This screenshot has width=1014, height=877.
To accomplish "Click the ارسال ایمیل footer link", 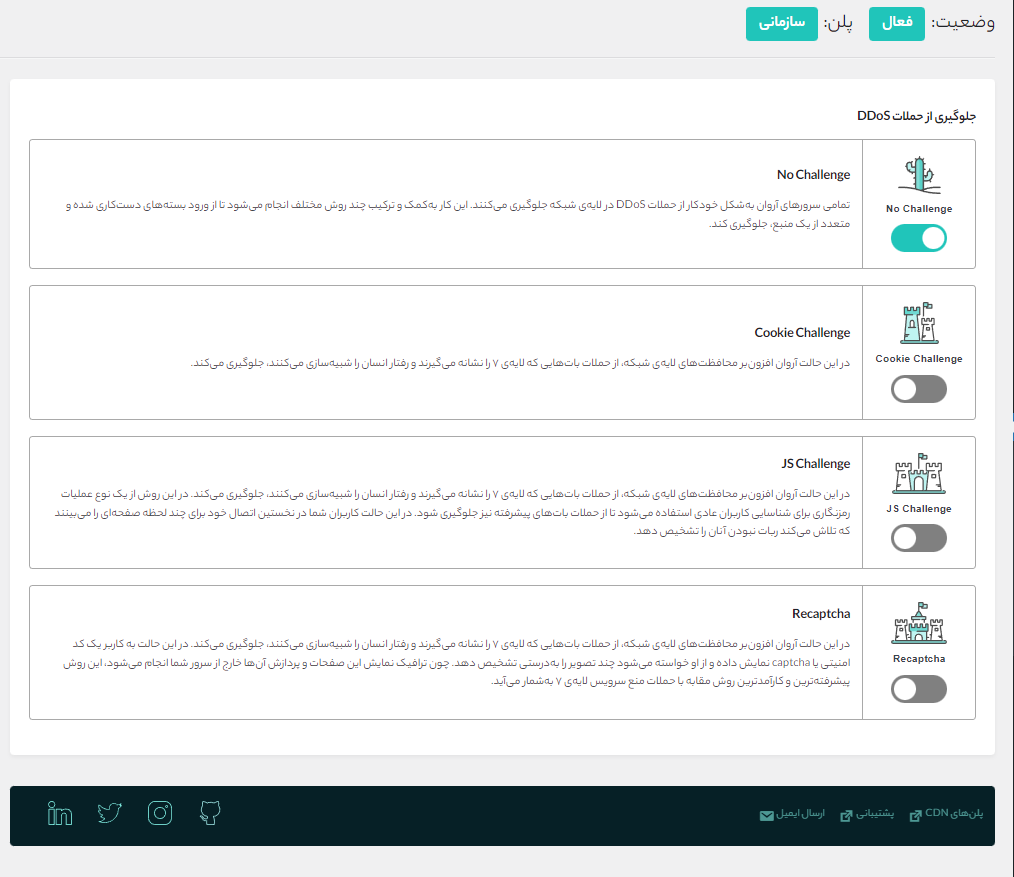I will coord(794,814).
